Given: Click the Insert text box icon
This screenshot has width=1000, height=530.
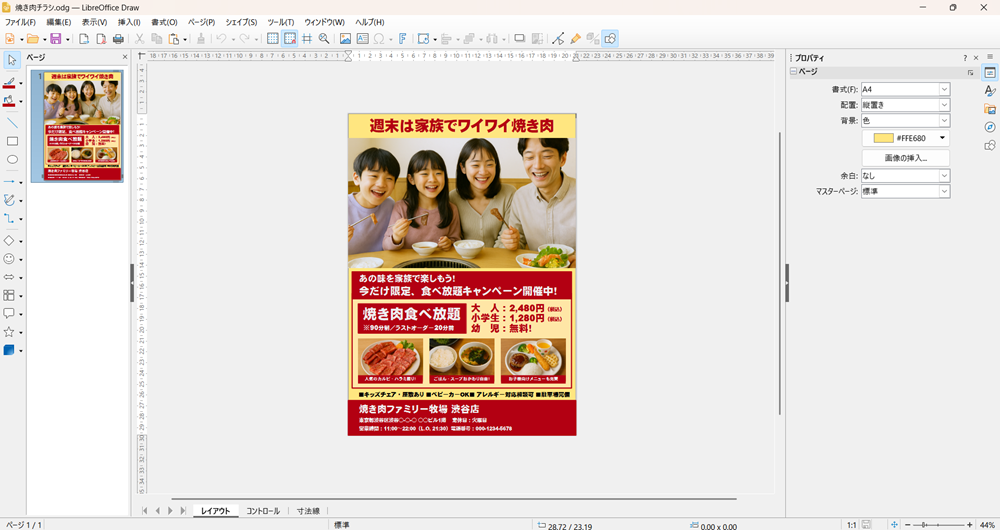Looking at the screenshot, I should coord(362,39).
